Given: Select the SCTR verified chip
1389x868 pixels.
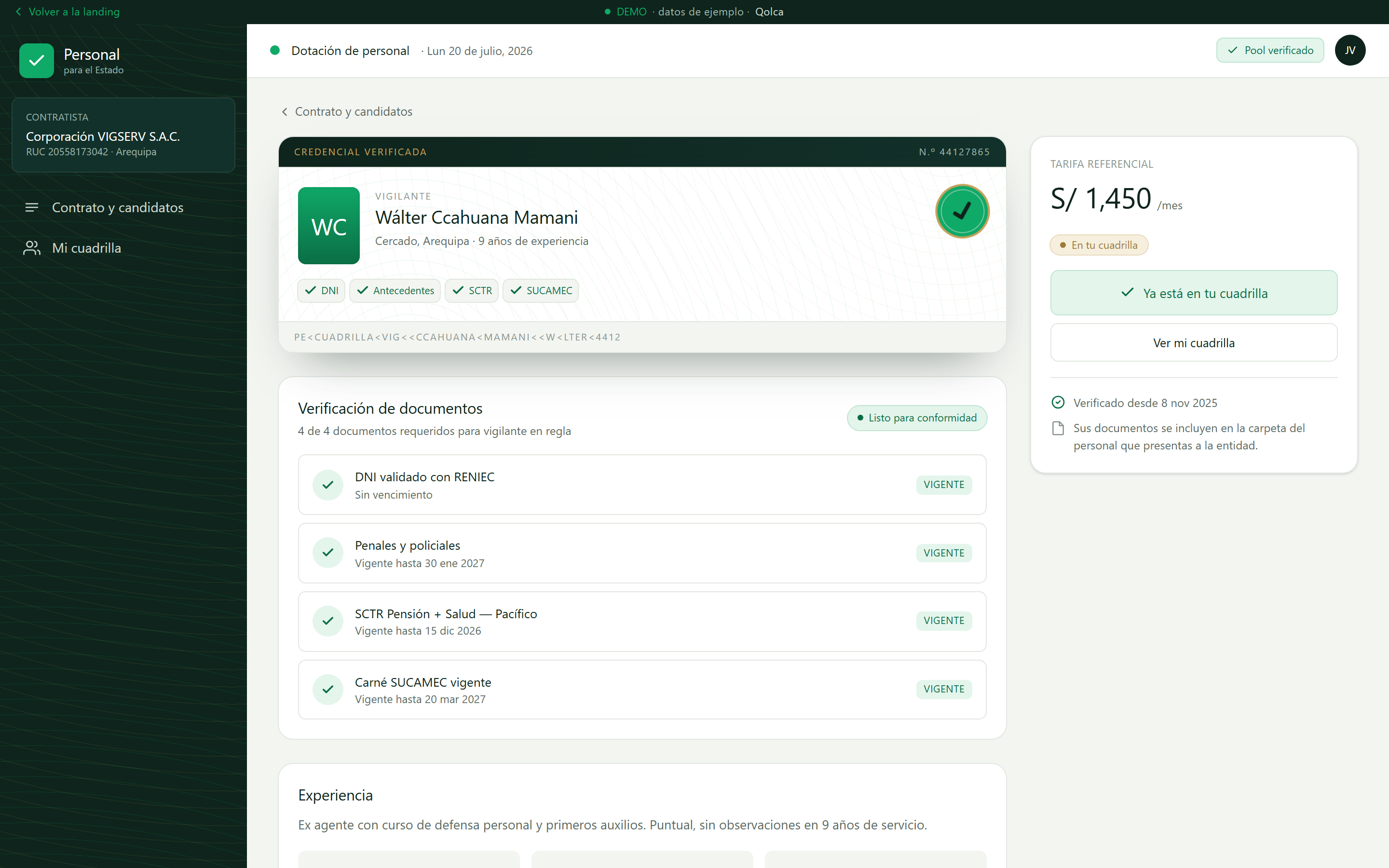Looking at the screenshot, I should pyautogui.click(x=472, y=290).
